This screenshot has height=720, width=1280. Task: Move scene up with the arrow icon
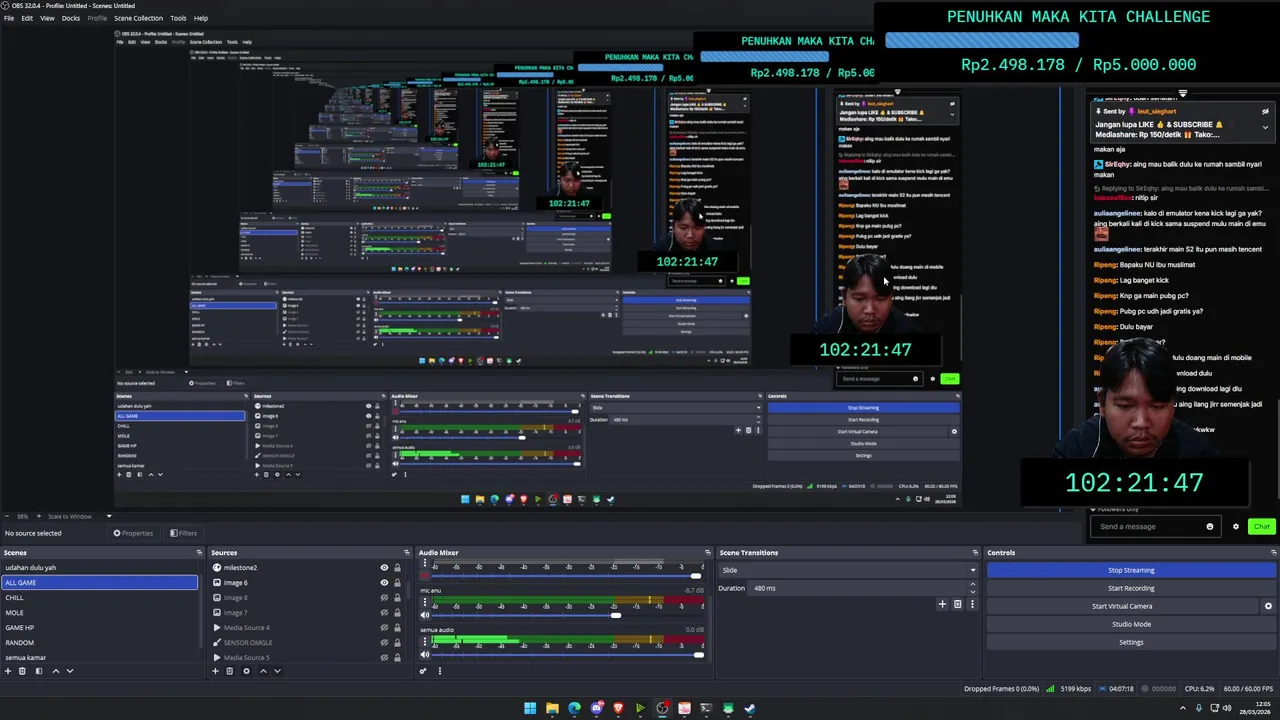(56, 671)
